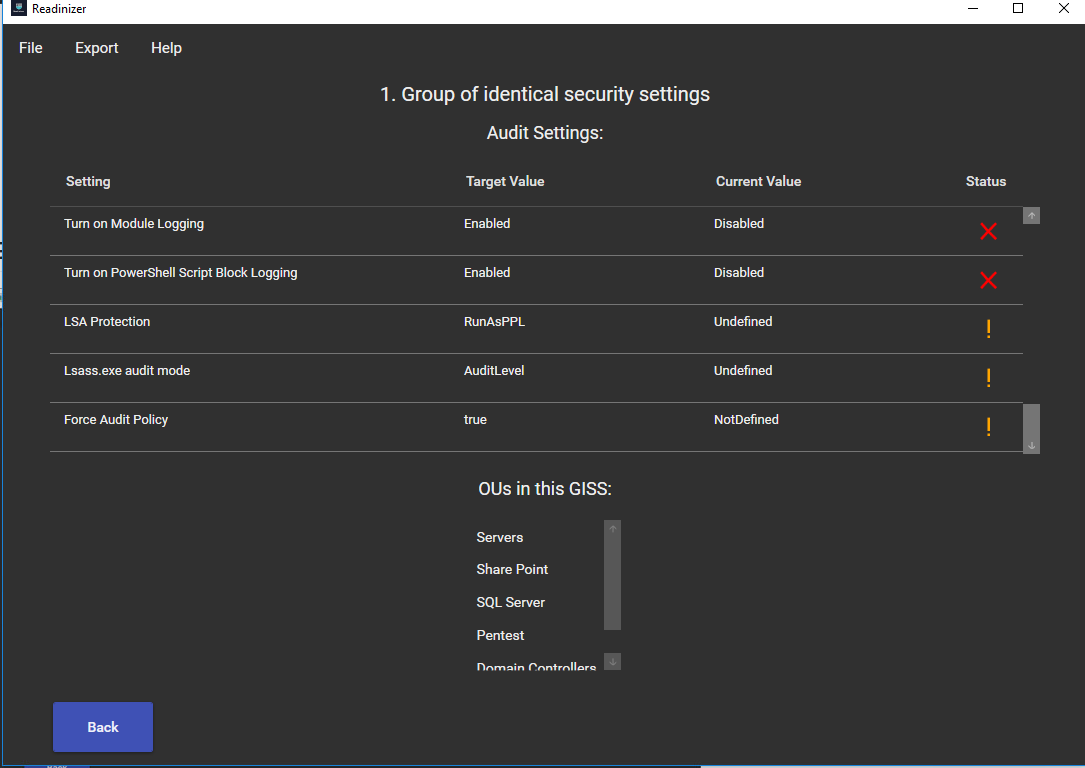
Task: Click the down arrow below the OU list
Action: (611, 661)
